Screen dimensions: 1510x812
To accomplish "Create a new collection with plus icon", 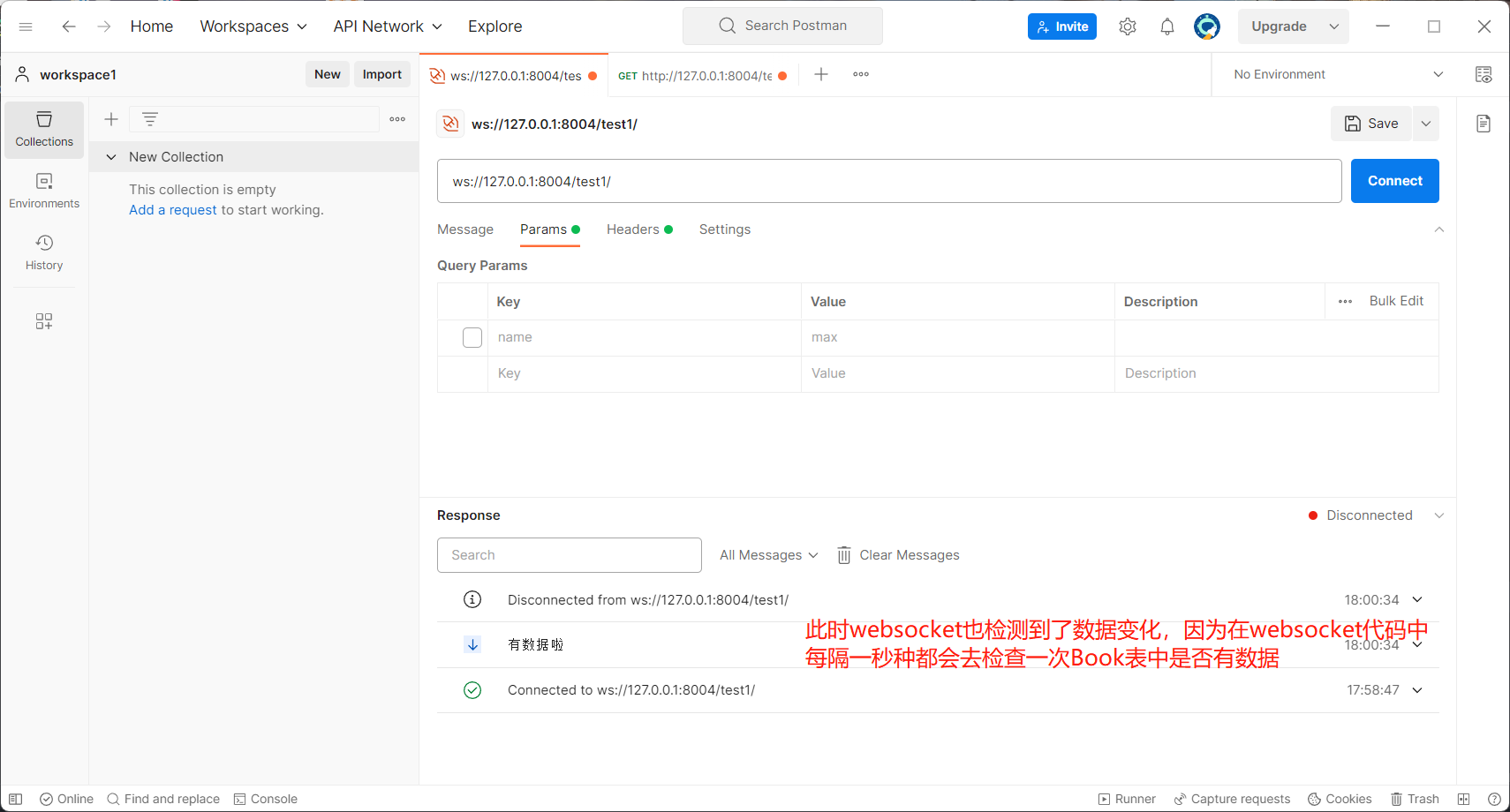I will coord(111,119).
